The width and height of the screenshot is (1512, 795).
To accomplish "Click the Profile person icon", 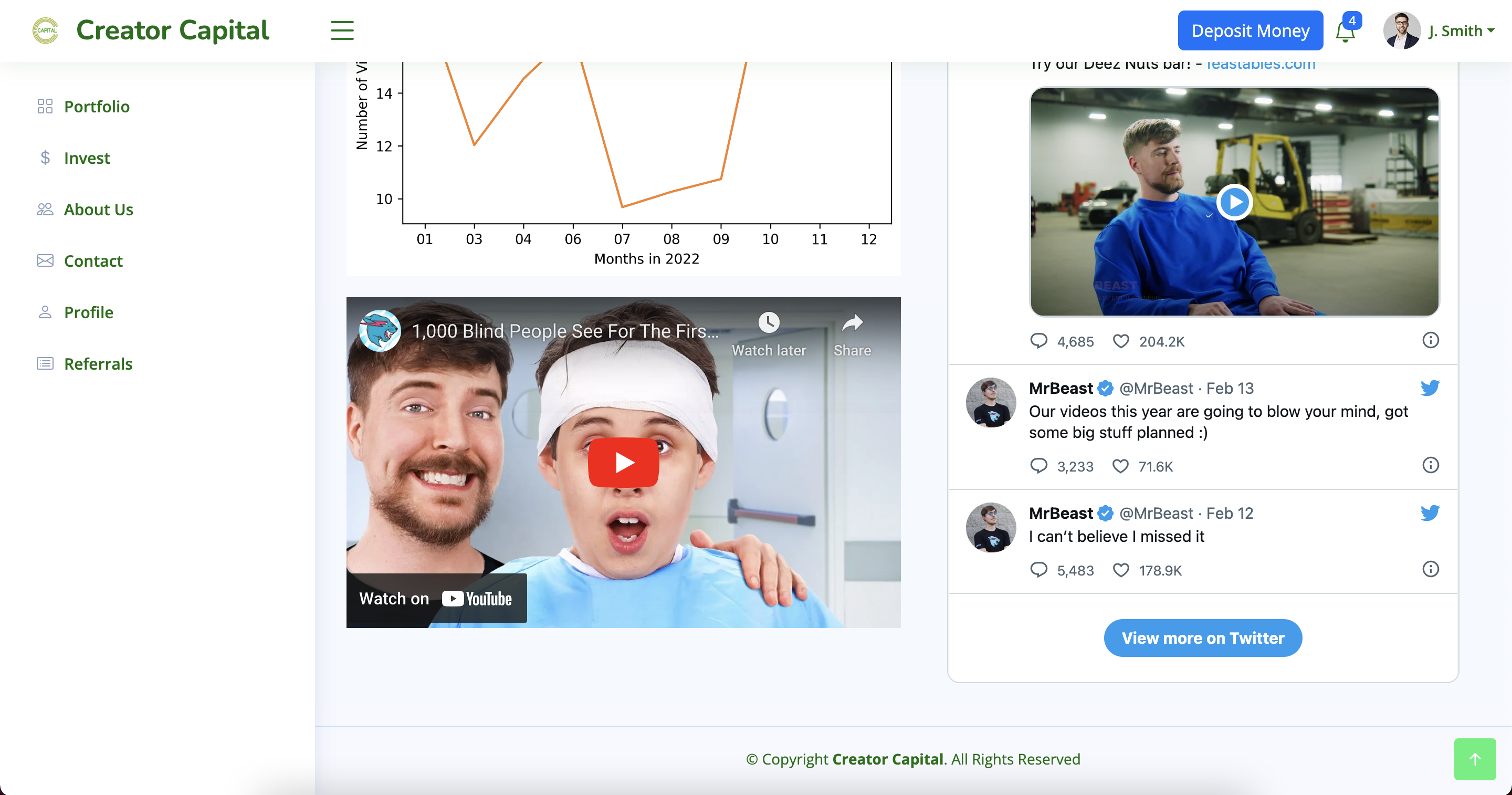I will coord(45,312).
